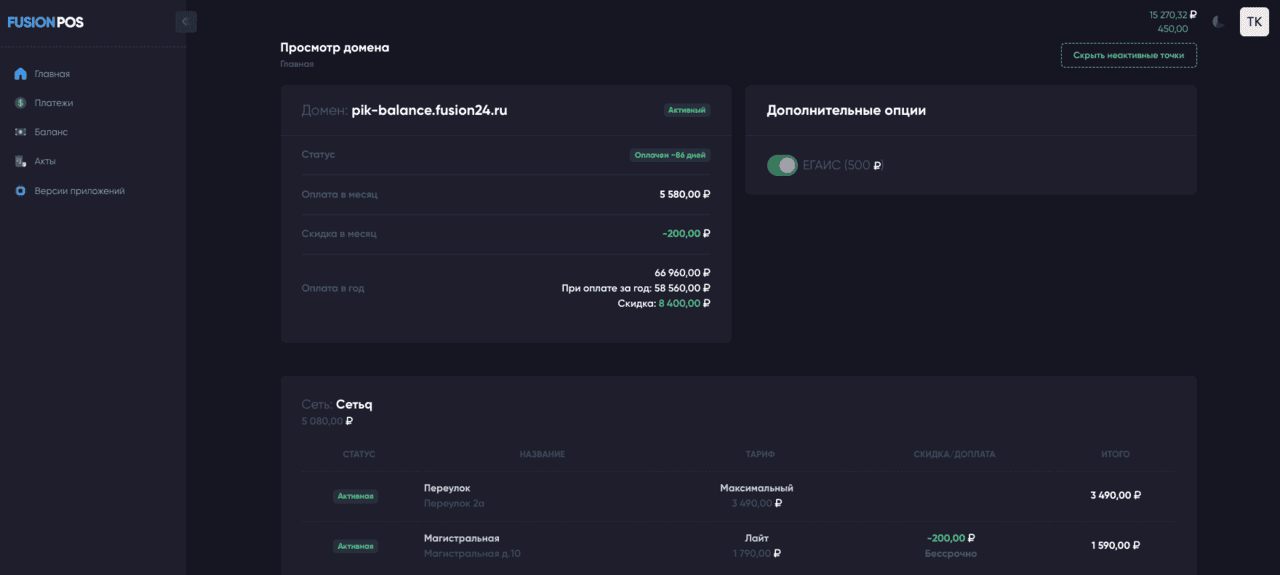Click network total 5 080,00 ₽

point(327,421)
